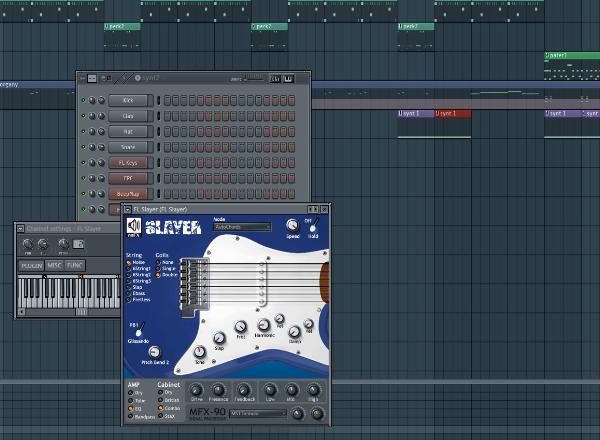The width and height of the screenshot is (600, 440).
Task: Click the Damp knob on guitar body
Action: (294, 331)
